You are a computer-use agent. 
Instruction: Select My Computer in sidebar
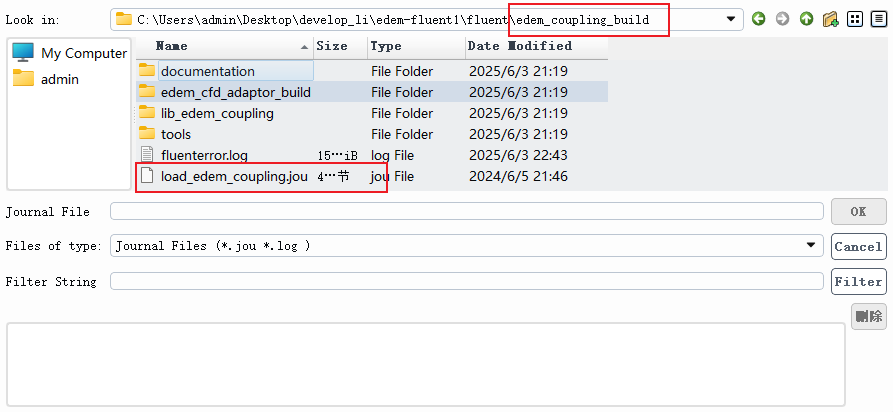69,53
